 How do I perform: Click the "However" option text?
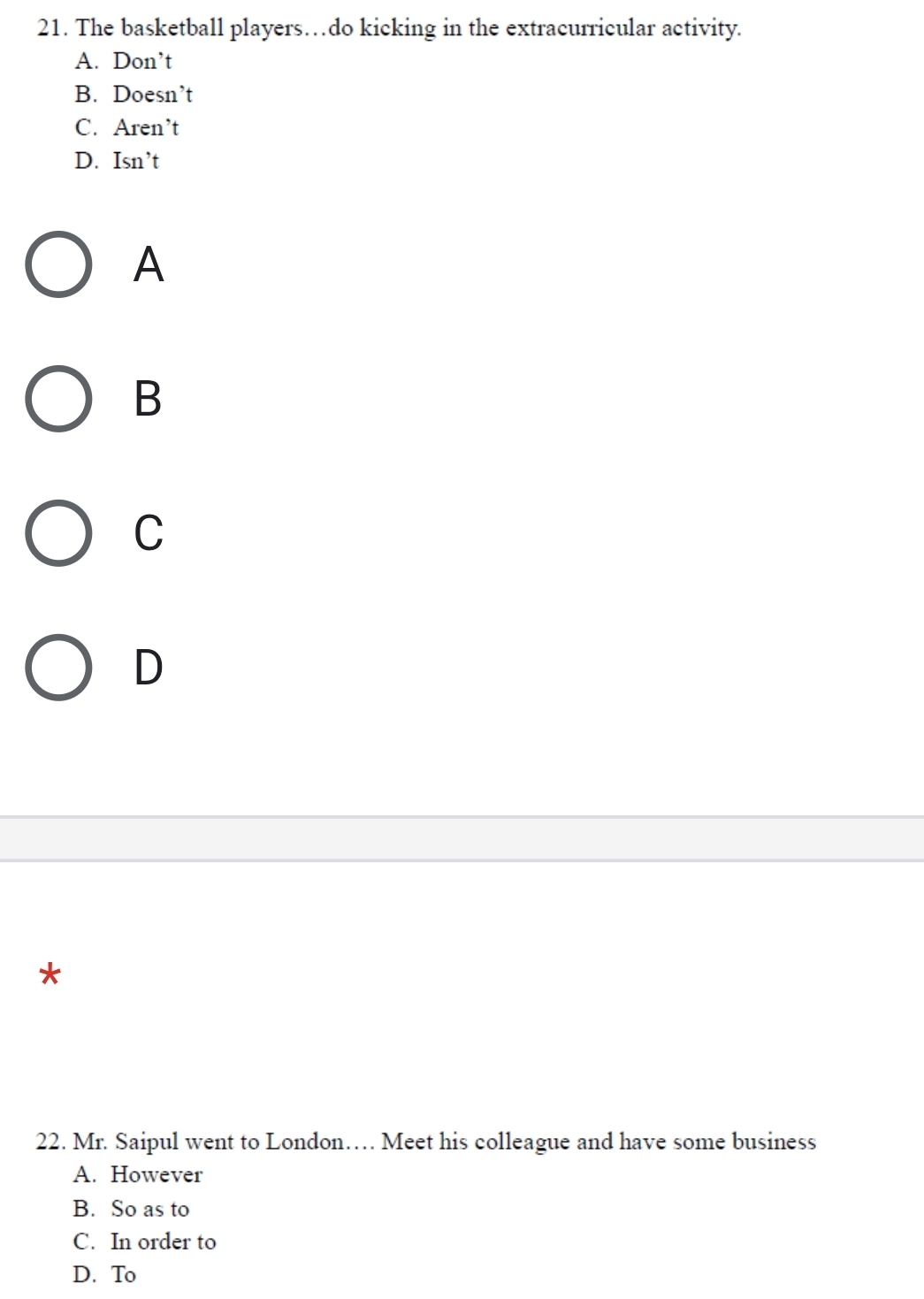[x=157, y=1175]
